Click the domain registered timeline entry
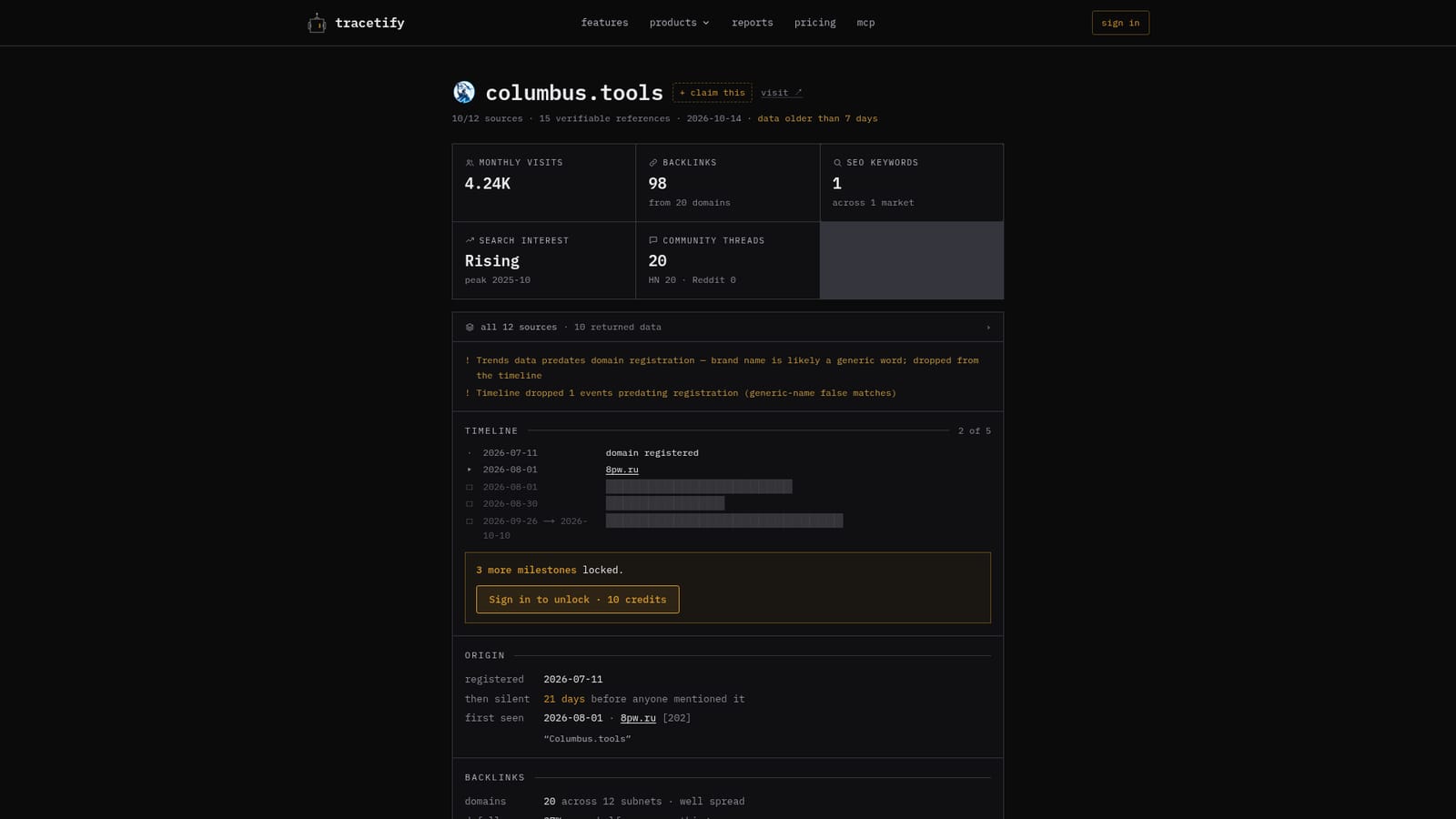1456x819 pixels. point(652,453)
